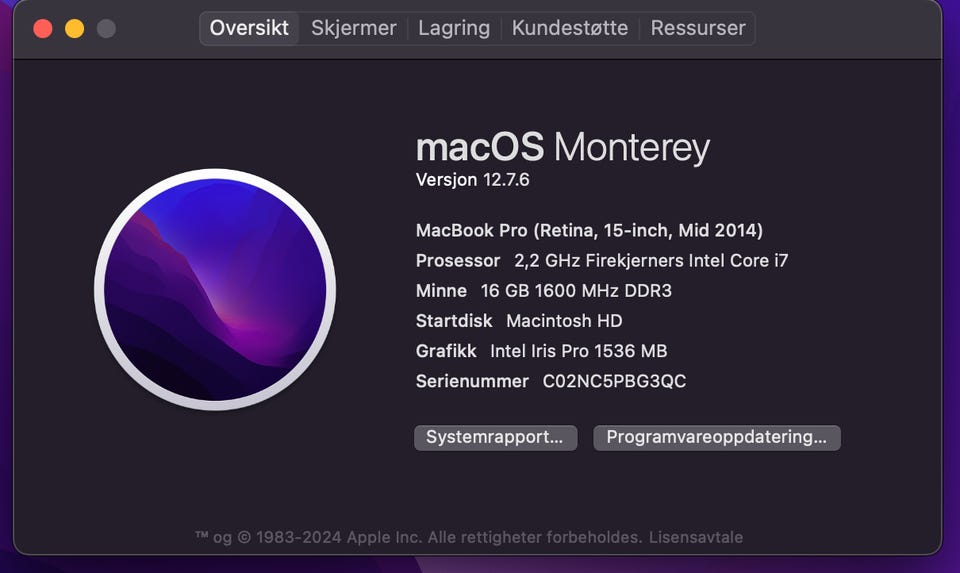Click the Grafikk label
Image resolution: width=960 pixels, height=573 pixels.
point(446,351)
